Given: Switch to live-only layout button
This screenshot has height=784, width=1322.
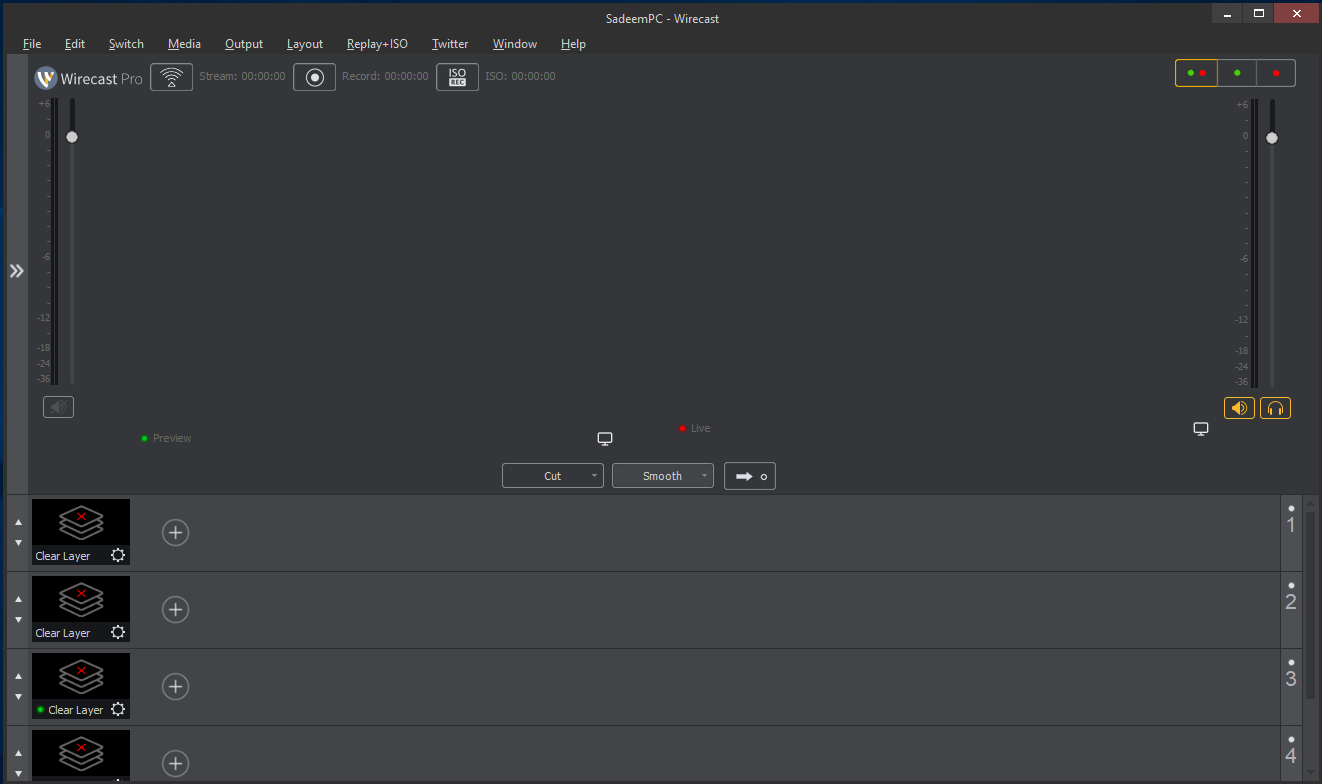Looking at the screenshot, I should coord(1276,73).
